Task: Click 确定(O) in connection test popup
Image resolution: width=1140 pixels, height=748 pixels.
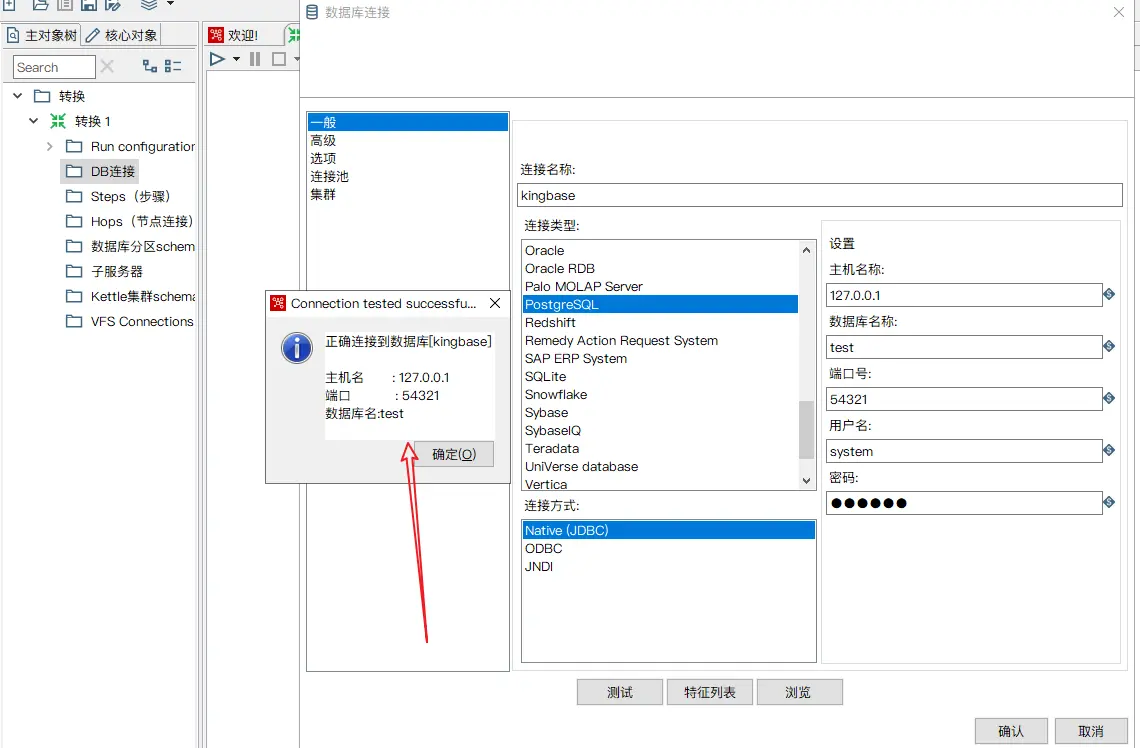Action: 454,454
